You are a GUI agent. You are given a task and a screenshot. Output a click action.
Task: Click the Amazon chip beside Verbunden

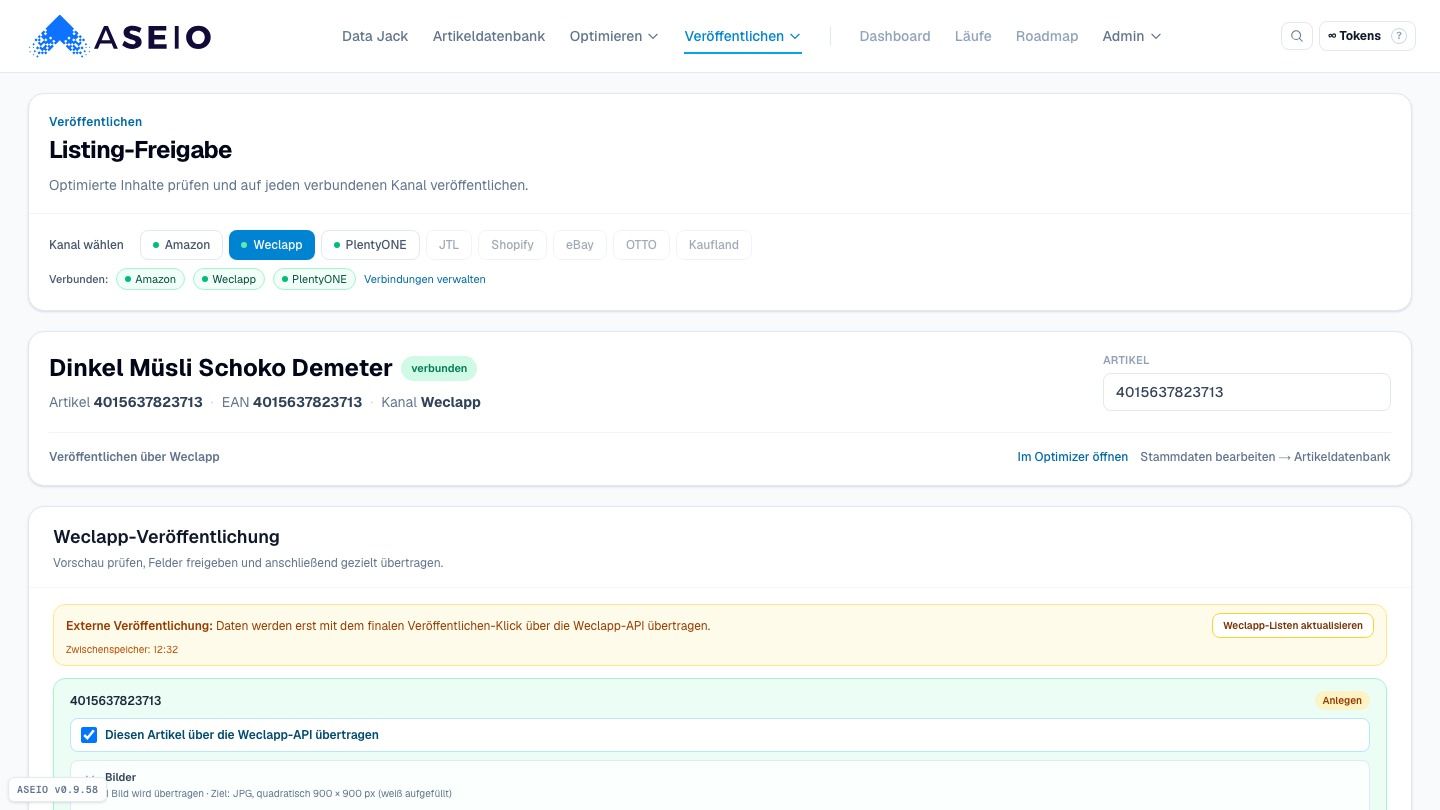tap(150, 279)
